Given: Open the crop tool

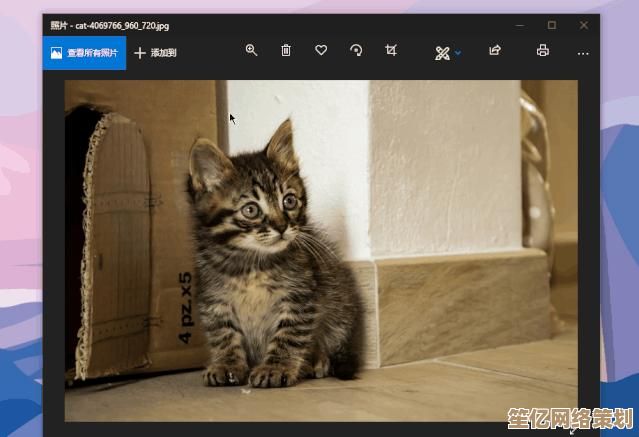Looking at the screenshot, I should pos(391,51).
